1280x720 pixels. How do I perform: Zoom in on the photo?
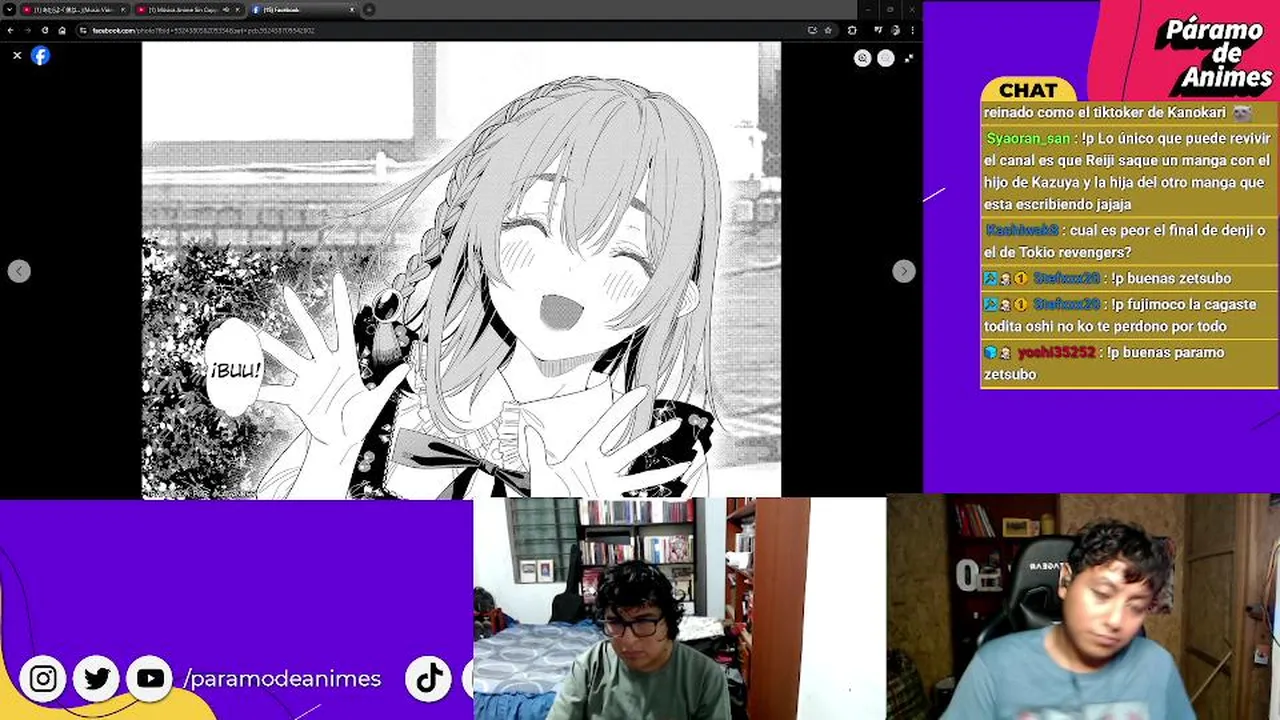pyautogui.click(x=863, y=58)
